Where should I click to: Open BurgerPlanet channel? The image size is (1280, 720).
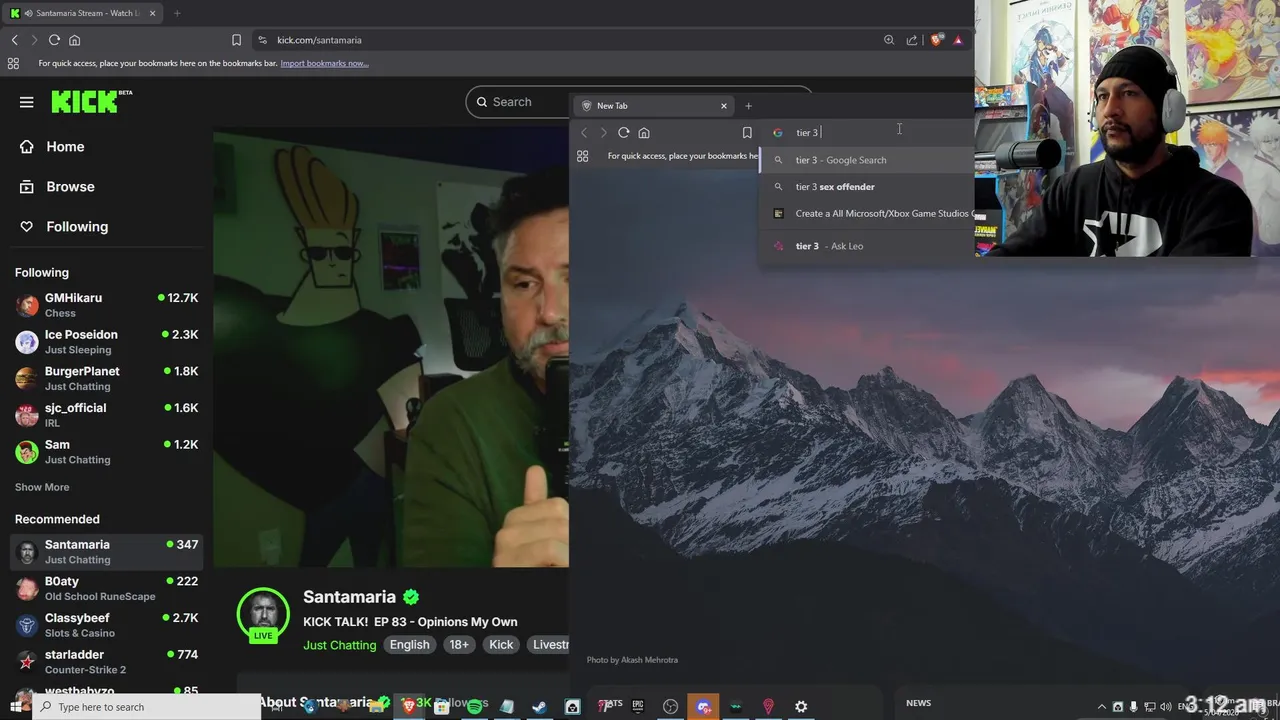coord(106,378)
